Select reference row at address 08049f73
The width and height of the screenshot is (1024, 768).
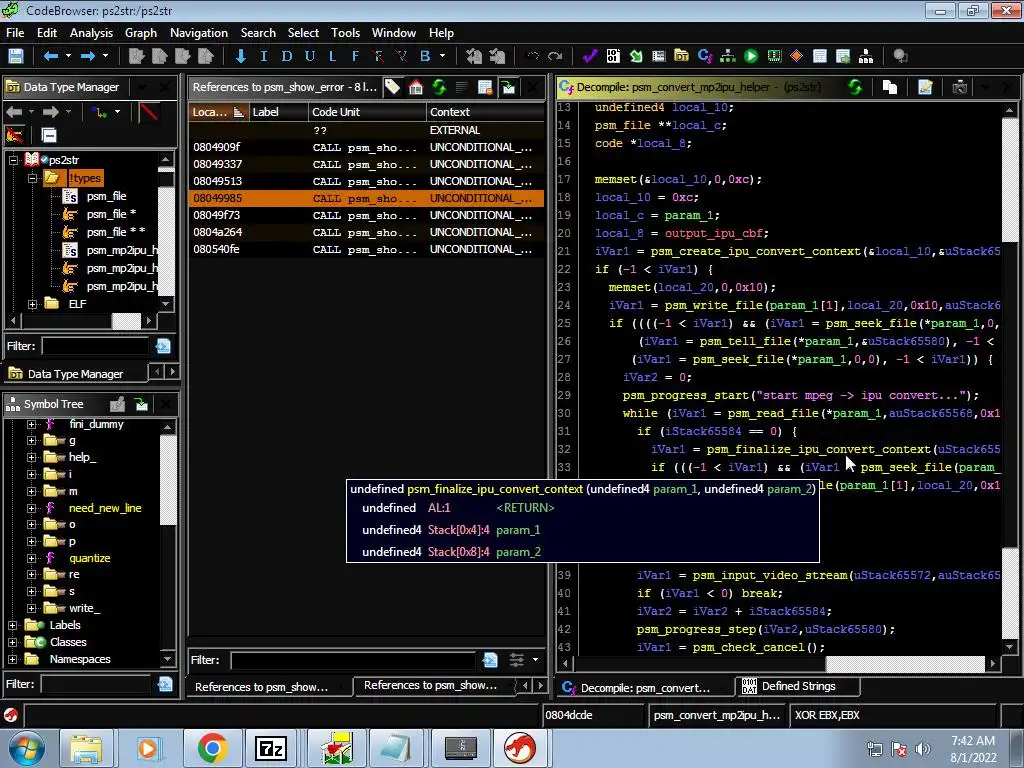point(217,215)
